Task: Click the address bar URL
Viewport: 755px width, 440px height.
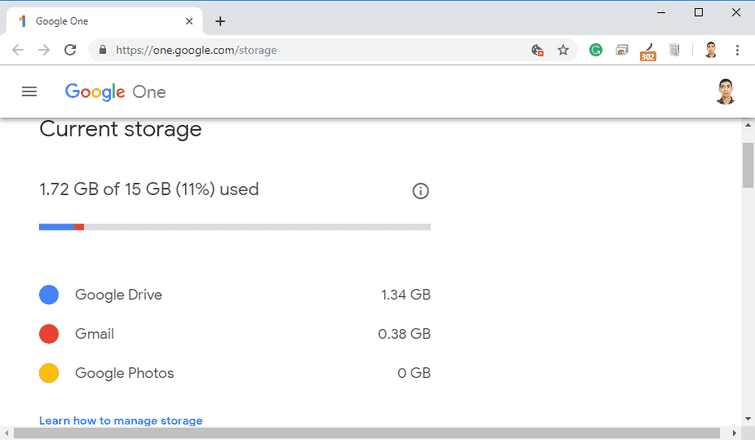Action: pyautogui.click(x=196, y=50)
